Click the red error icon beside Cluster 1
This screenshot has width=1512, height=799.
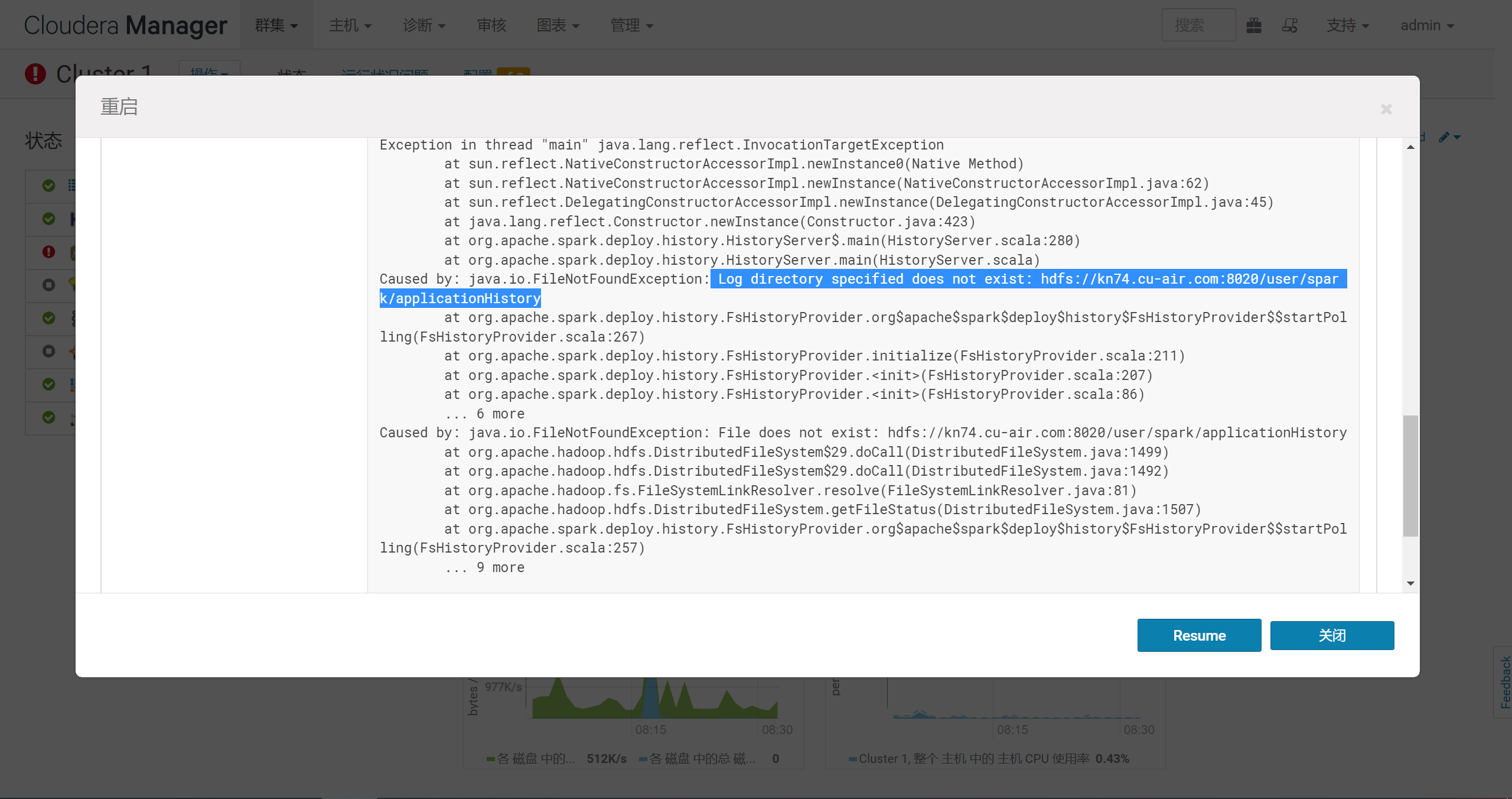tap(35, 74)
